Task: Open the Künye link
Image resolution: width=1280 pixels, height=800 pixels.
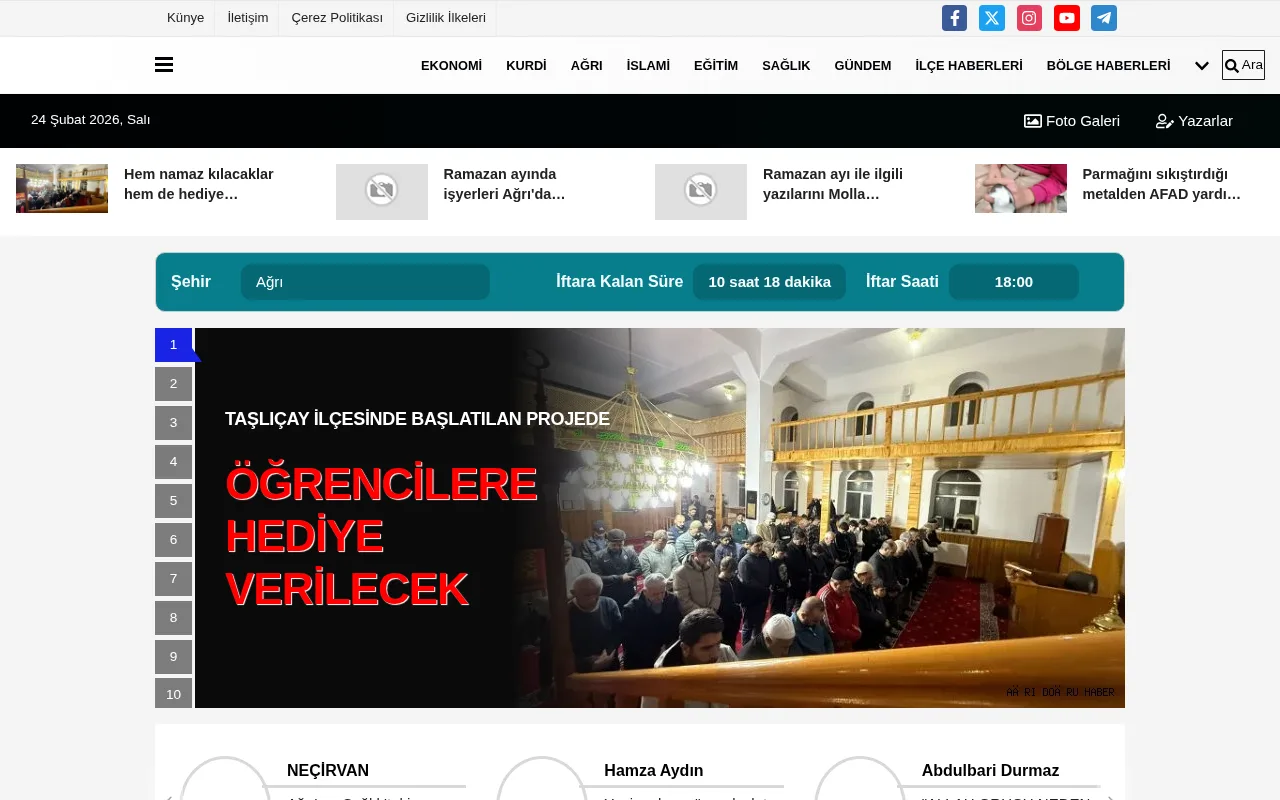Action: (x=185, y=17)
